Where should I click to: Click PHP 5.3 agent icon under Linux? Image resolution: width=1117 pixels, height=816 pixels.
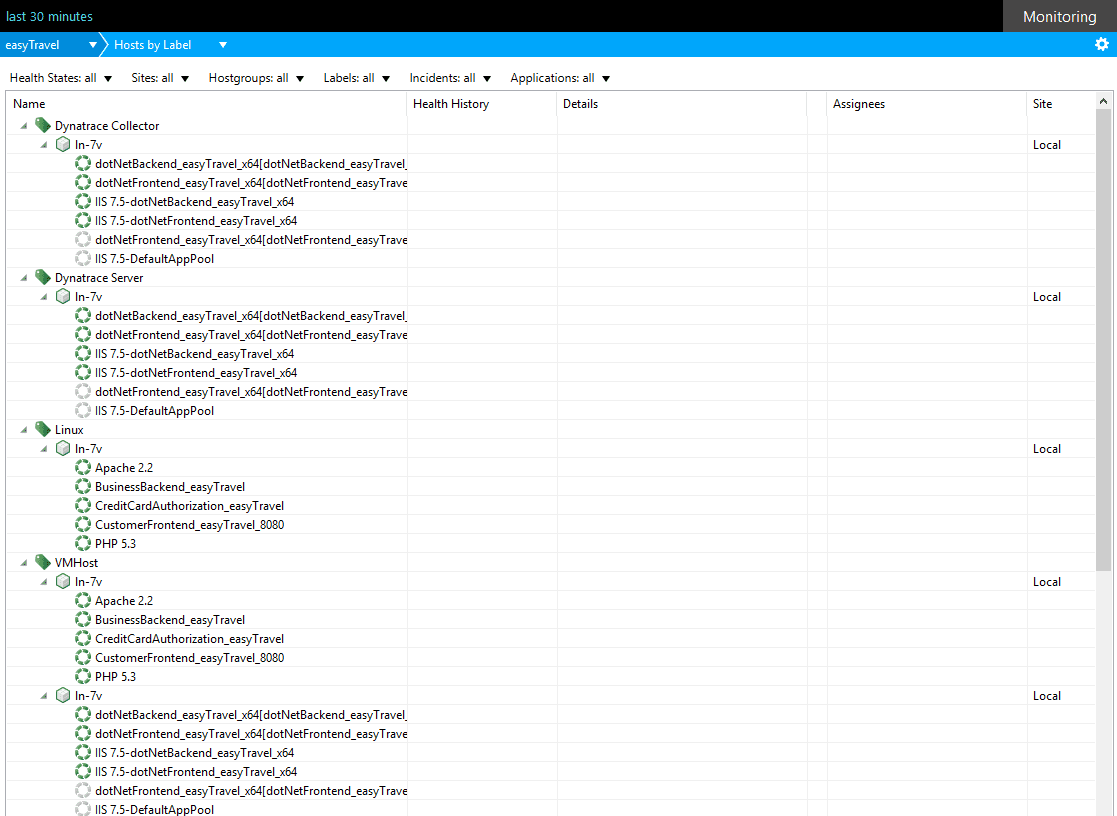[83, 544]
